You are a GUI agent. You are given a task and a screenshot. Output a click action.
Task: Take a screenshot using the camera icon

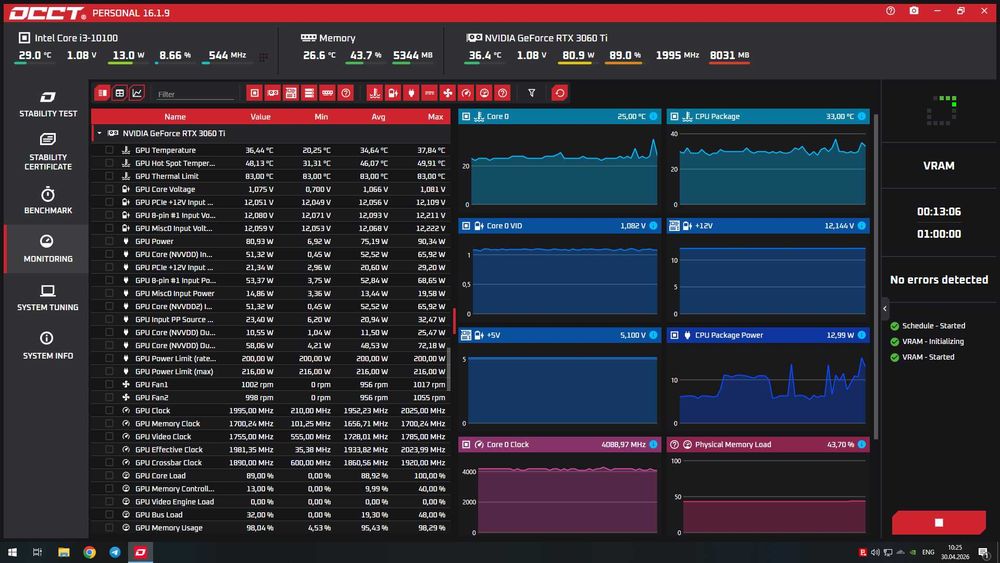(x=914, y=11)
